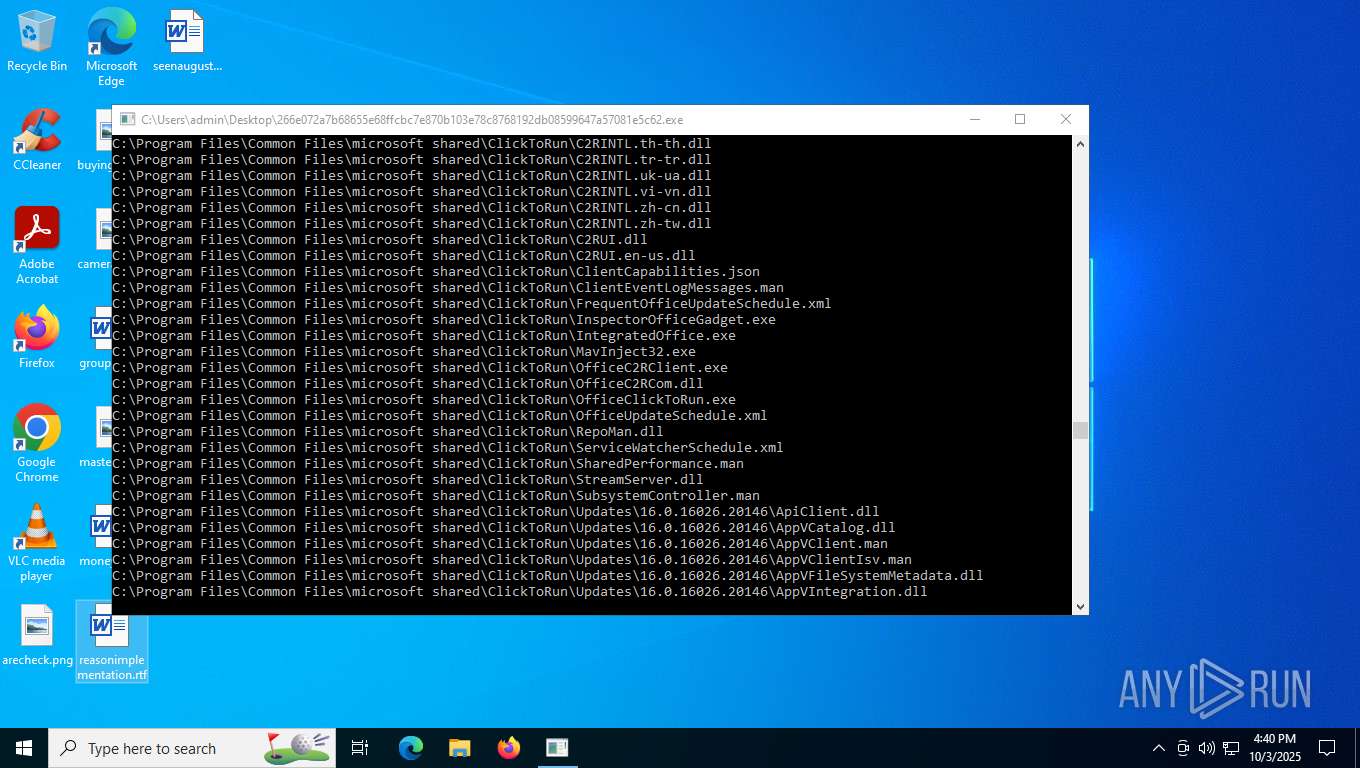Open Firefox from the taskbar
1360x768 pixels.
(x=509, y=748)
